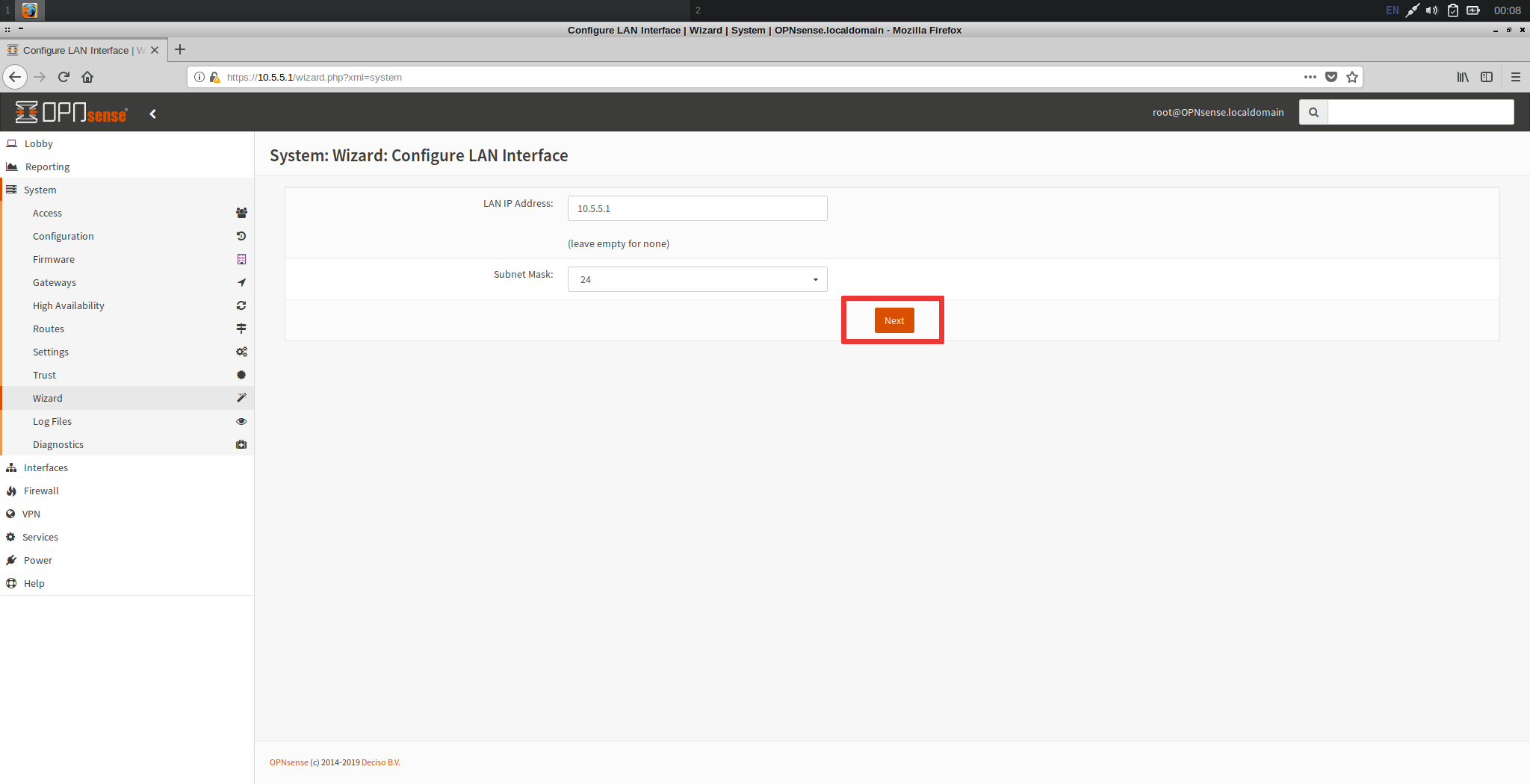Collapse the sidebar with the chevron
The width and height of the screenshot is (1530, 784).
153,113
